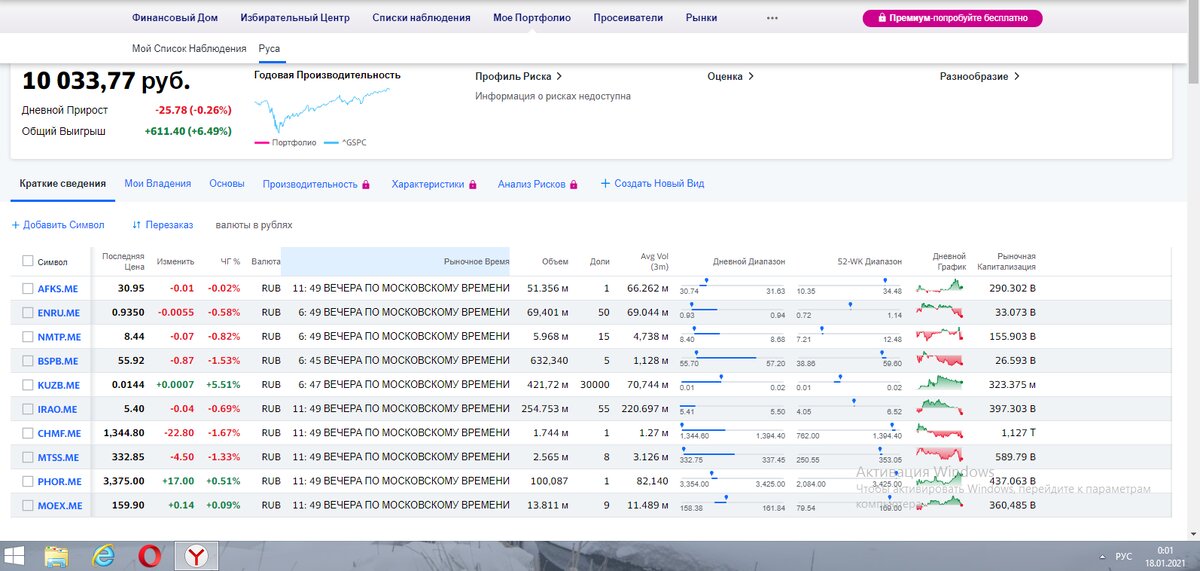
Task: Switch to Yandex Browser in the taskbar
Action: (196, 556)
